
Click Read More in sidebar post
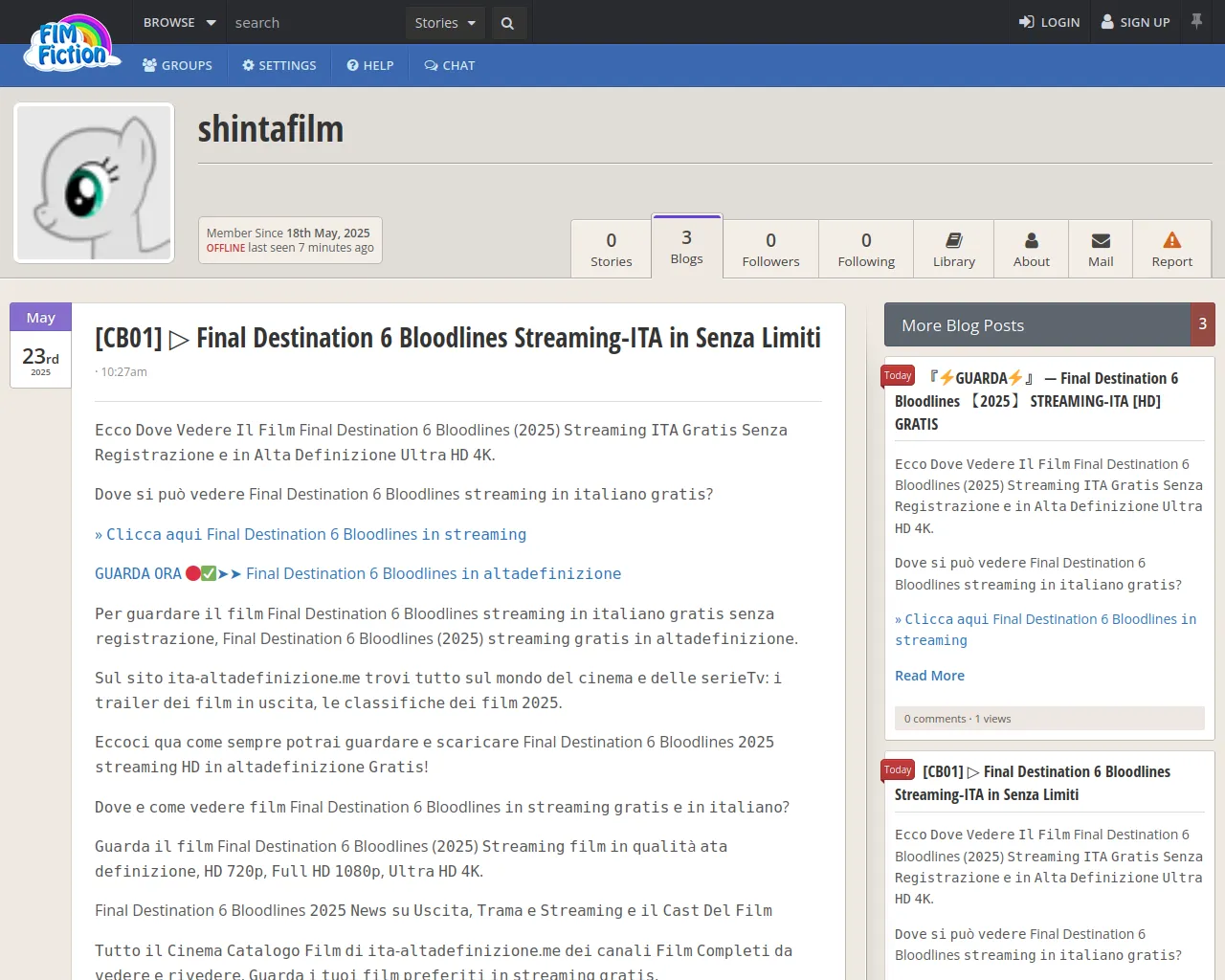(x=929, y=676)
